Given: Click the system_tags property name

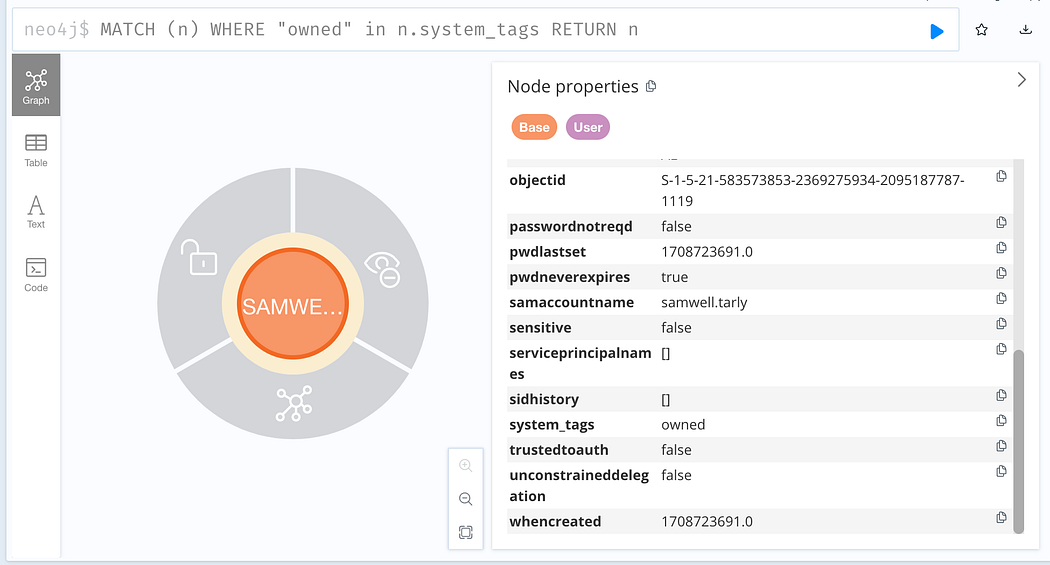Looking at the screenshot, I should coord(552,425).
